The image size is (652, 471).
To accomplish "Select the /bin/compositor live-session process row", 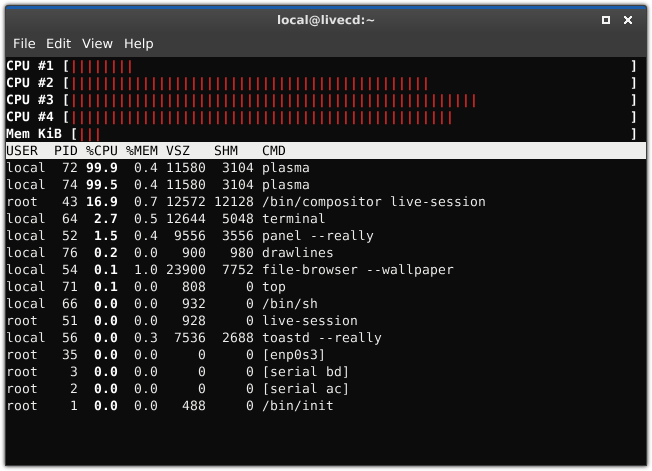I will [x=326, y=202].
